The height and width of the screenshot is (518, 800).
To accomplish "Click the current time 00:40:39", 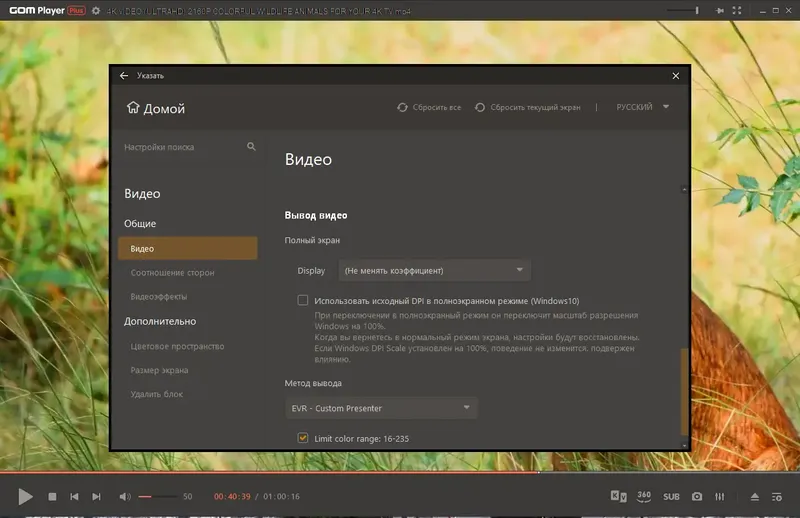I will pyautogui.click(x=232, y=497).
